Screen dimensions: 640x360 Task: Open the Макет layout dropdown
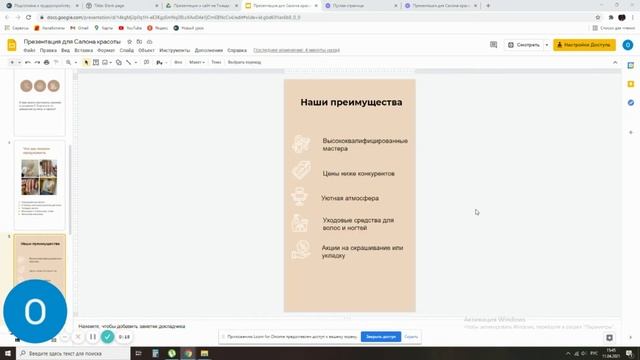[197, 62]
